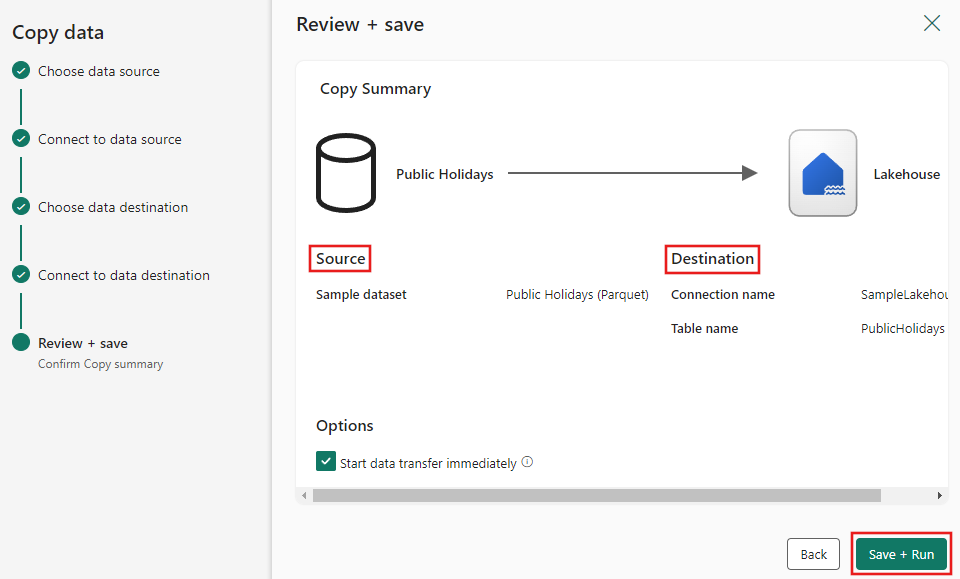Click the checkmark beside Choose data destination
Screen dimensions: 960x579
pyautogui.click(x=21, y=207)
